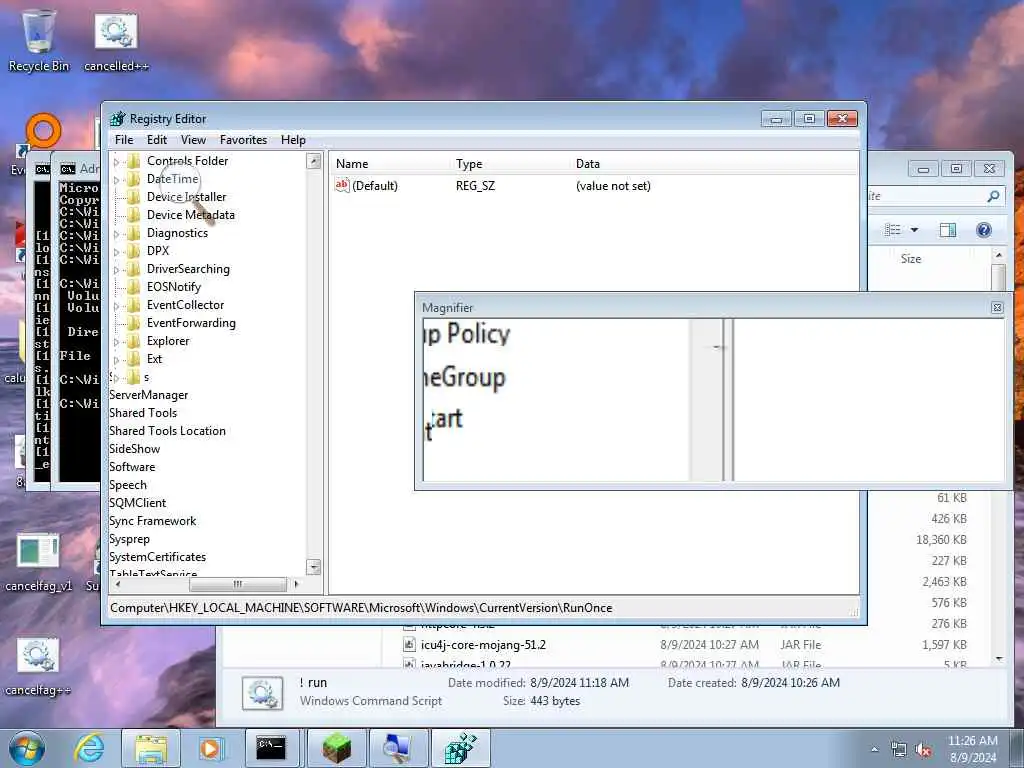Open Windows Media Player from taskbar
Screen dimensions: 1024x768
point(211,748)
